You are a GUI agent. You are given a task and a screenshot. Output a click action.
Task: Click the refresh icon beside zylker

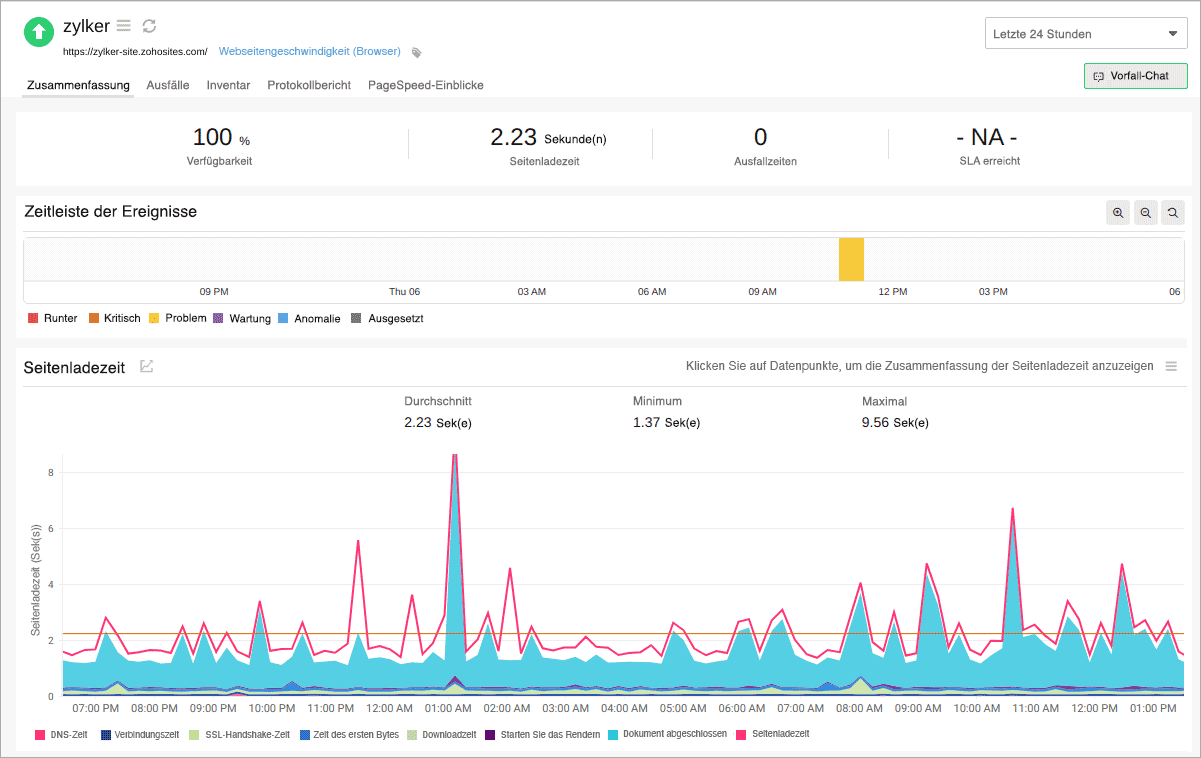click(x=149, y=26)
